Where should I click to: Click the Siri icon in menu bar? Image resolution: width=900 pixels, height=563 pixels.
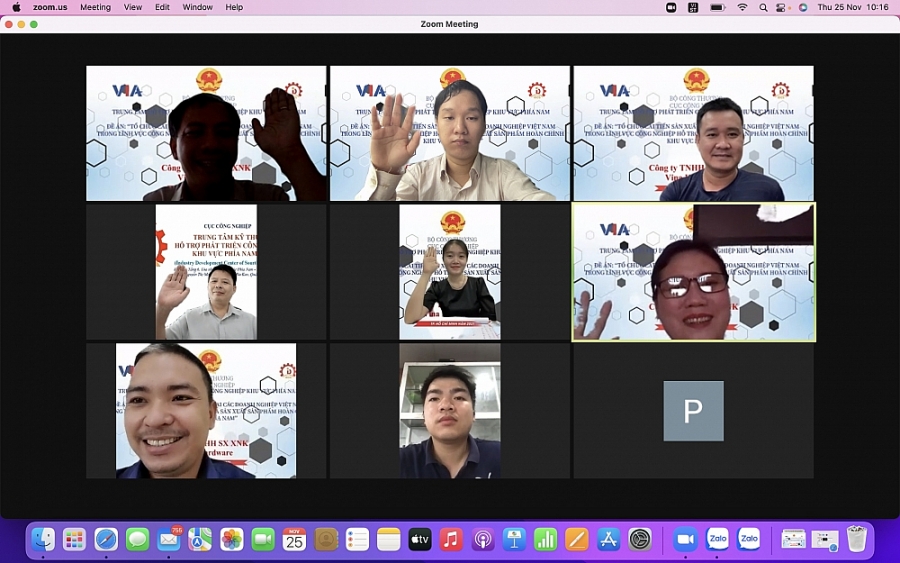click(803, 7)
